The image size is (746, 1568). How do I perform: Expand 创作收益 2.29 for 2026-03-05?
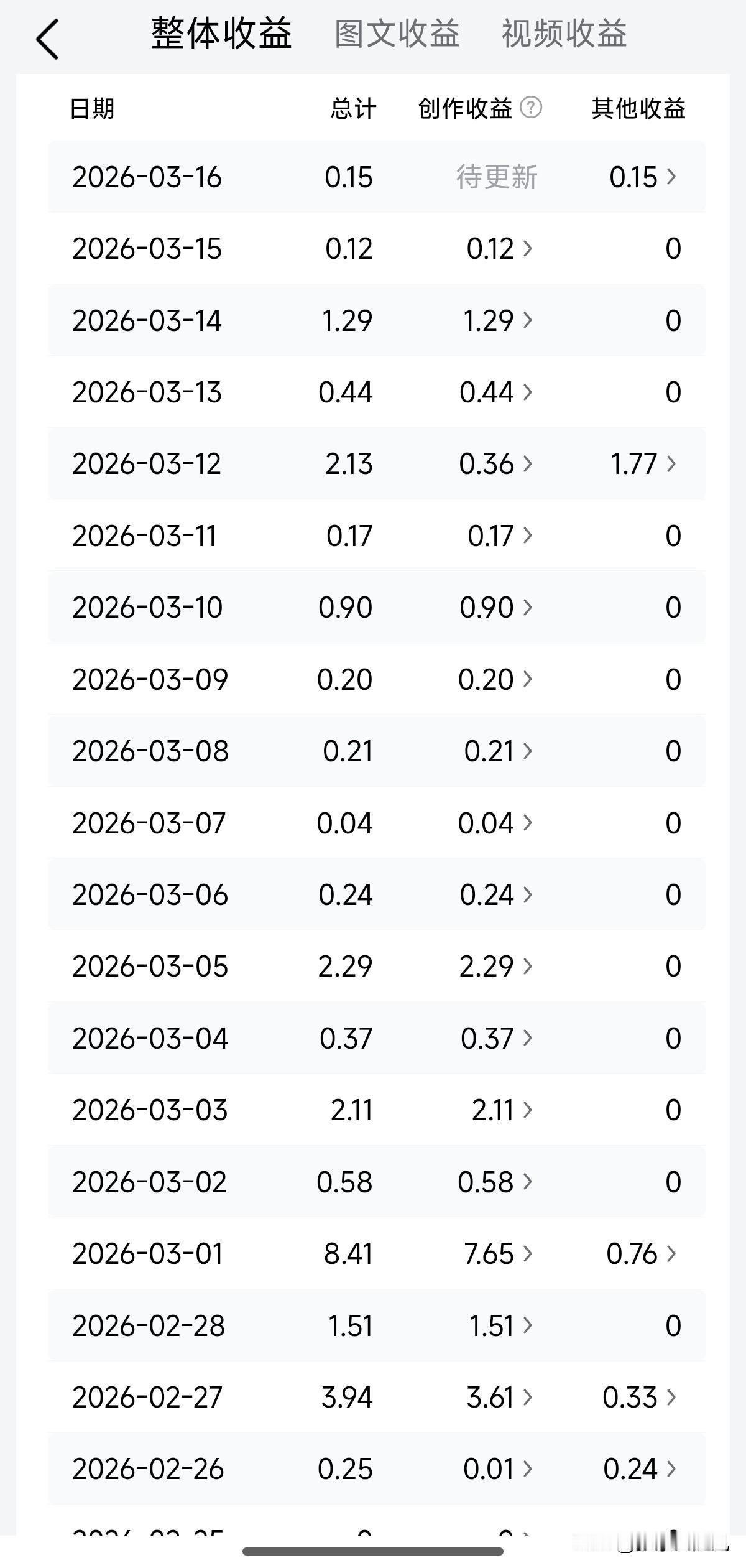pyautogui.click(x=496, y=967)
